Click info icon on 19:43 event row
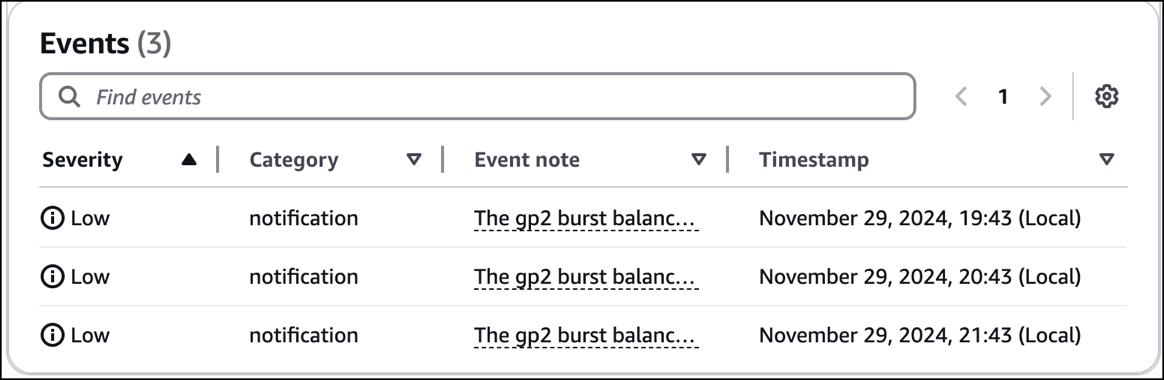Viewport: 1164px width, 380px height. coord(53,218)
